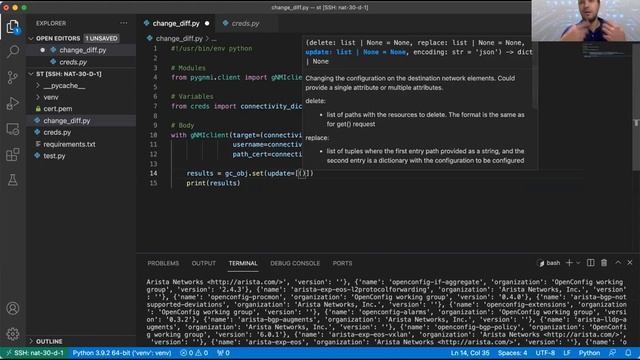This screenshot has height=360, width=640.
Task: Change encoding via UTF-8 status item
Action: coord(545,353)
